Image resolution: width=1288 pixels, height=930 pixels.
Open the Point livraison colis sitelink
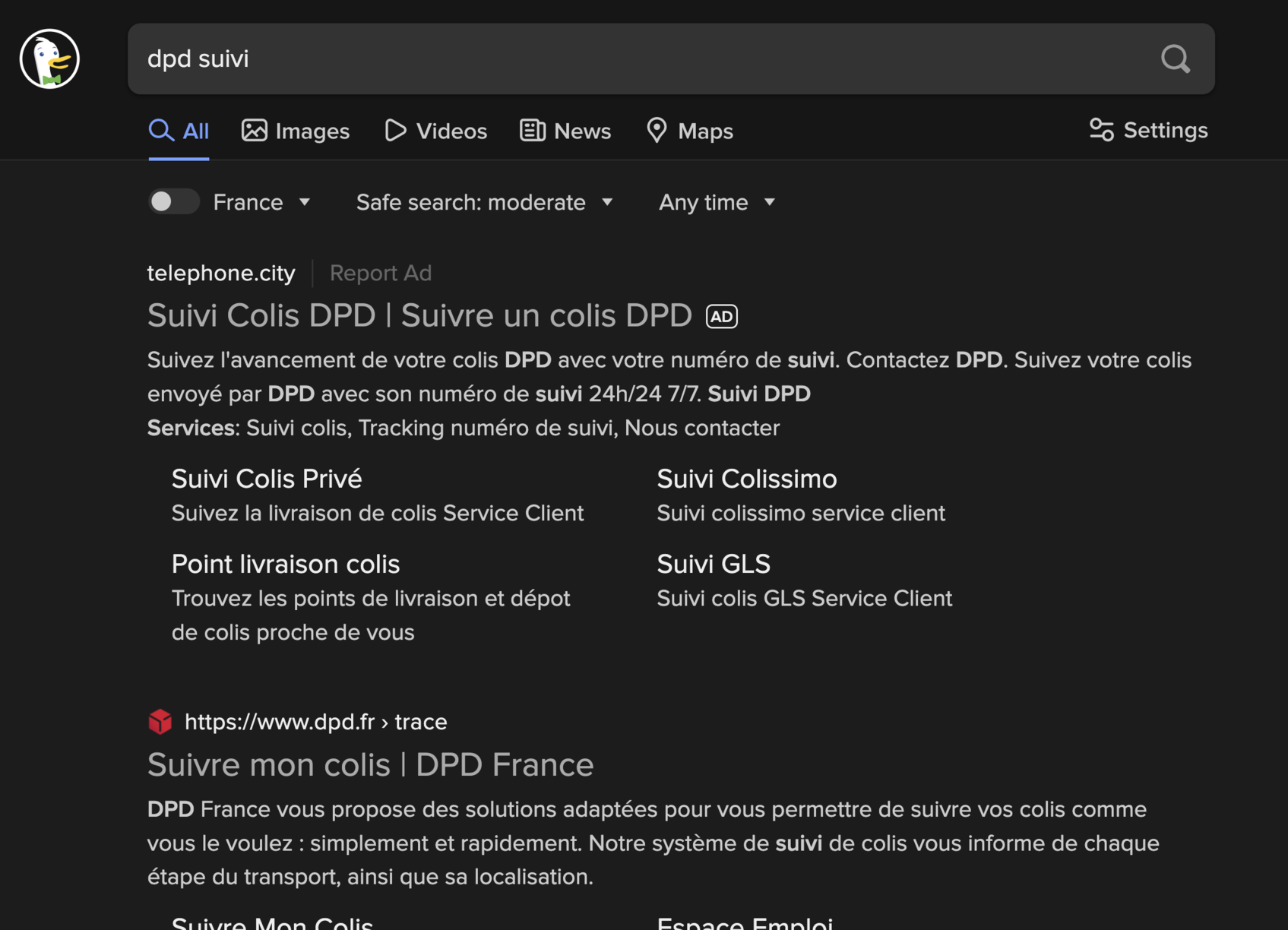[285, 564]
